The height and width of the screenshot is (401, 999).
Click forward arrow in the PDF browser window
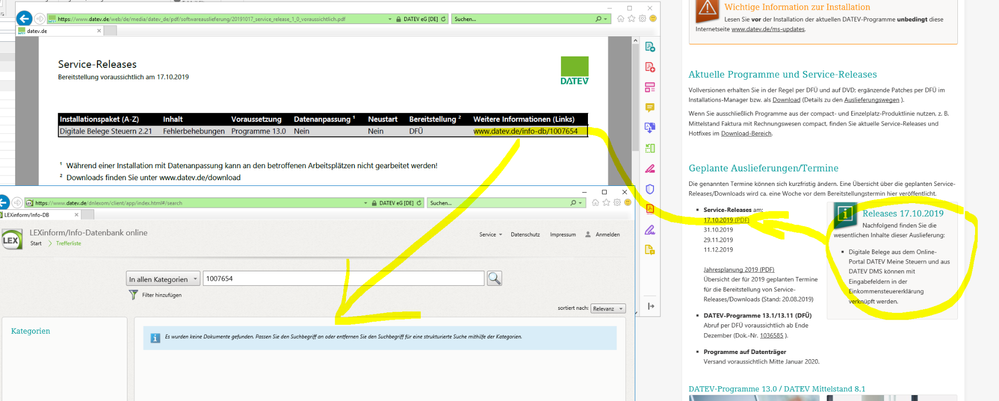point(40,19)
